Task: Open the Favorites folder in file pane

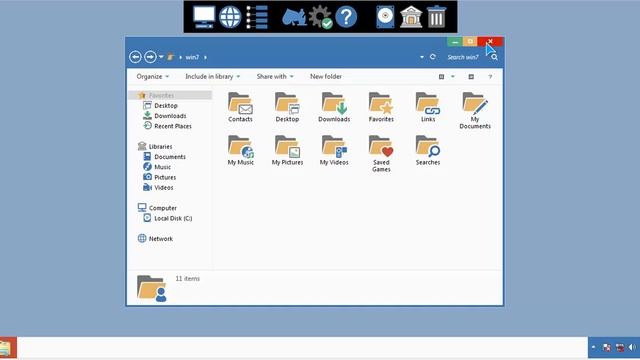Action: (381, 107)
